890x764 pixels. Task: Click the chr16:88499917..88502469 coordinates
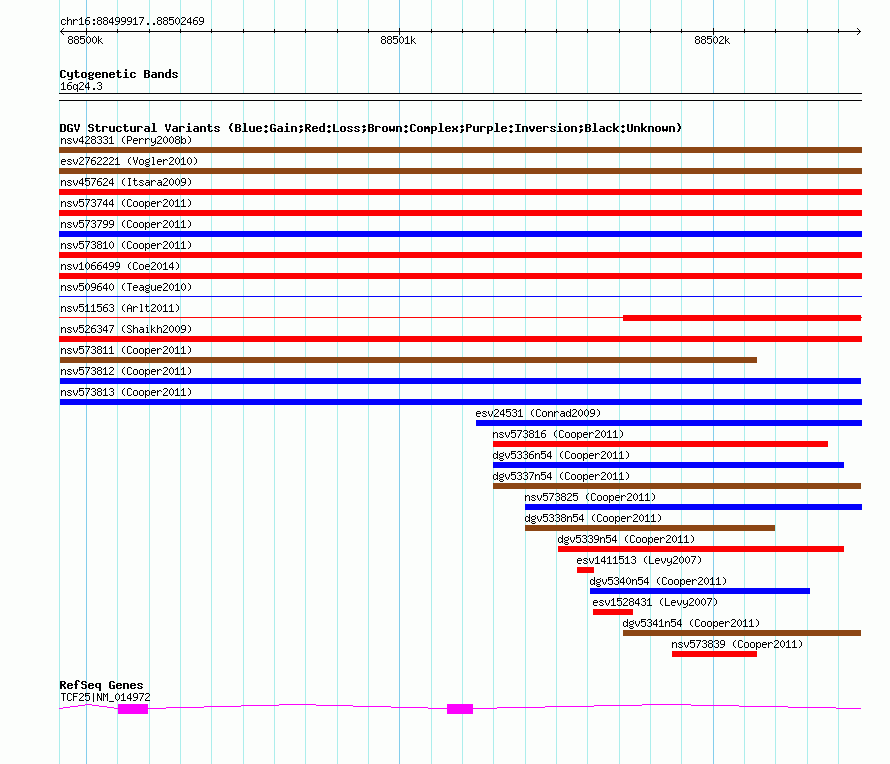[132, 21]
